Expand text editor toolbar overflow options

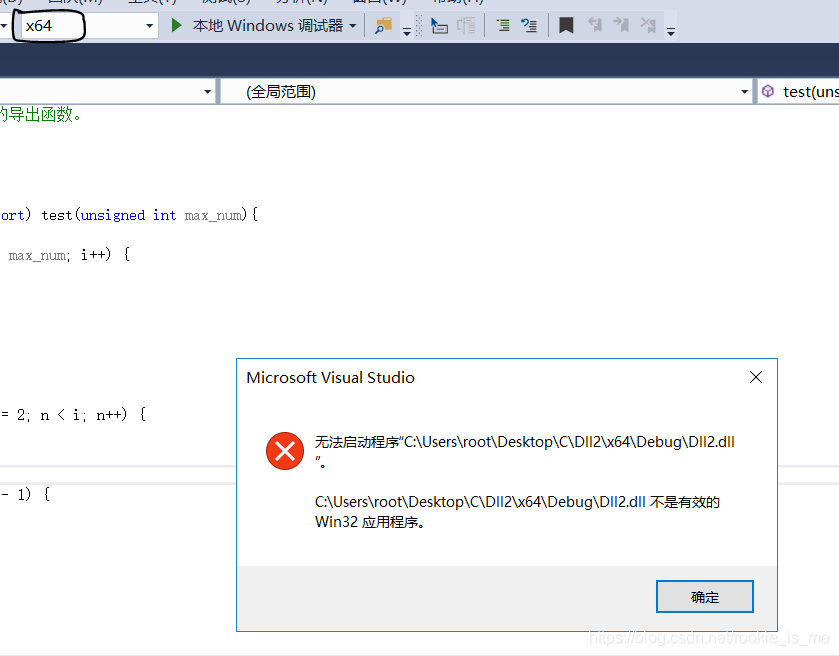pos(670,32)
